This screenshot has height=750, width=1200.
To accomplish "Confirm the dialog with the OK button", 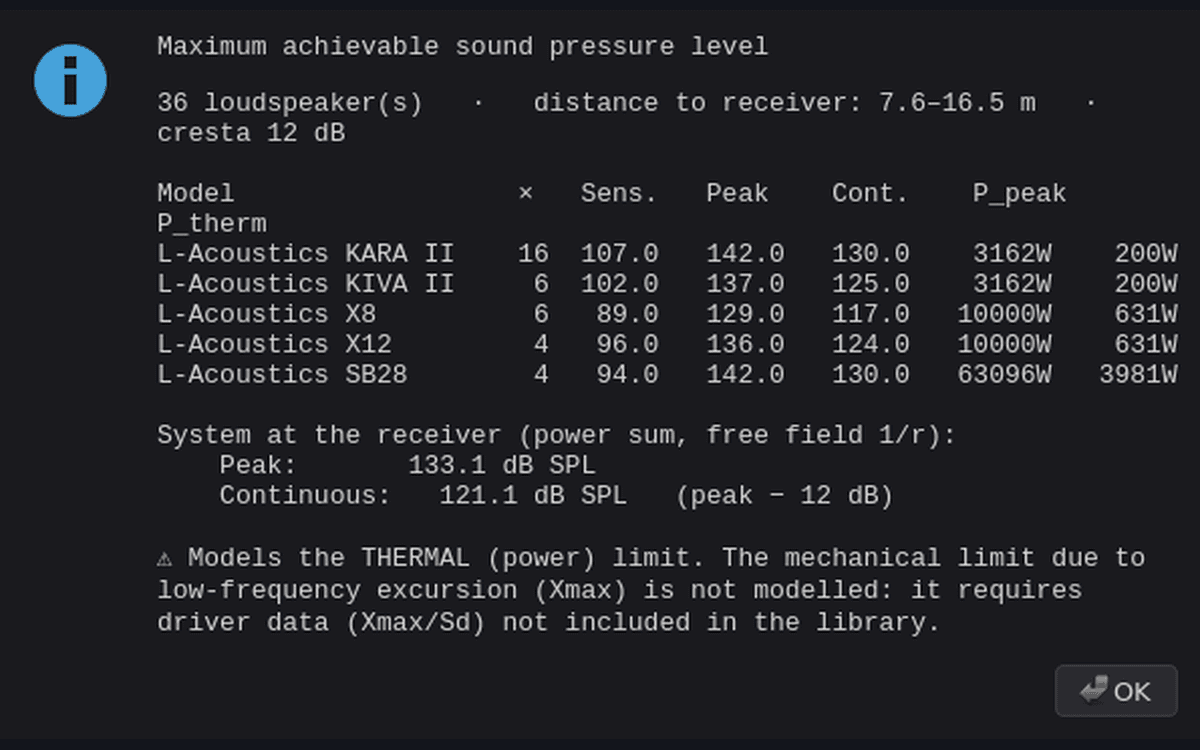I will click(1116, 691).
